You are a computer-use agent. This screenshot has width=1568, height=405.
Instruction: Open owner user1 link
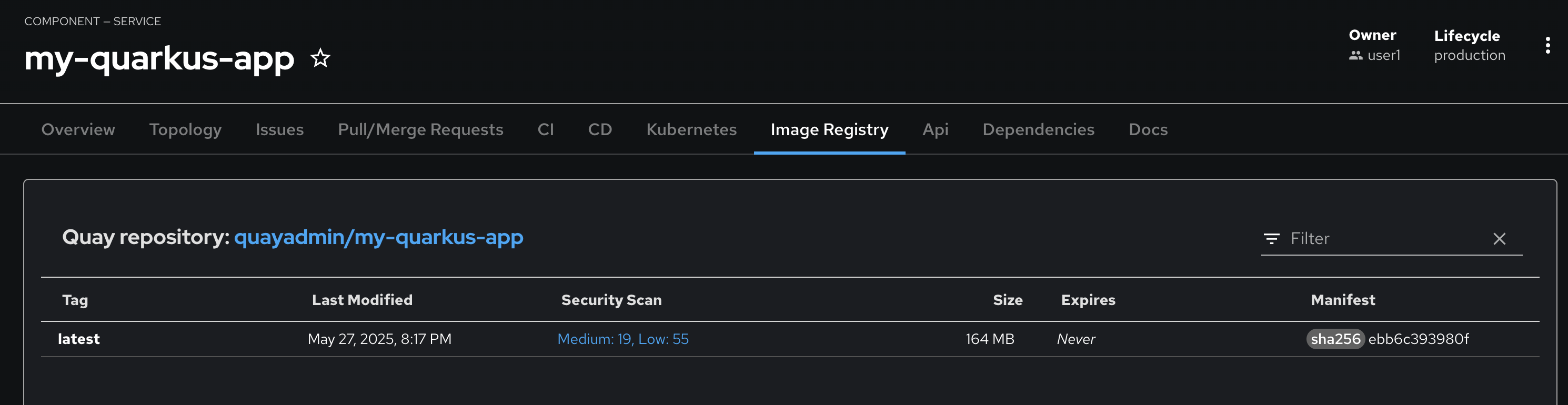(x=1383, y=55)
